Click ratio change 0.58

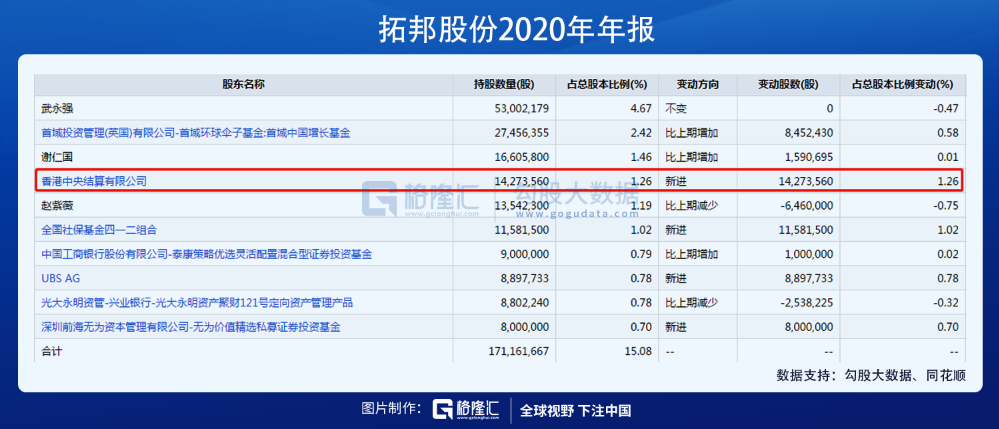click(x=948, y=133)
